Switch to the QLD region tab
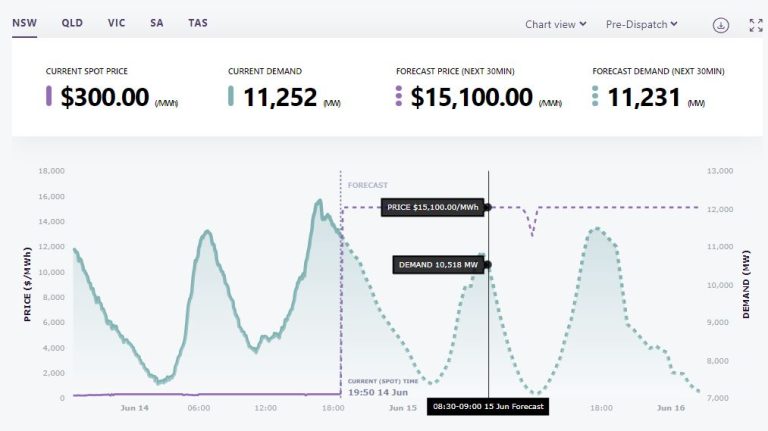 72,22
